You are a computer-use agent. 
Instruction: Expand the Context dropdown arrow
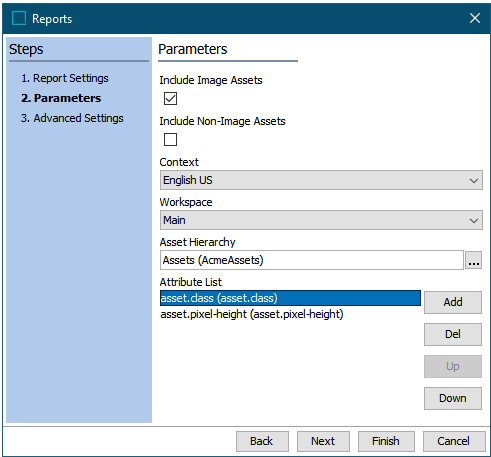point(474,180)
